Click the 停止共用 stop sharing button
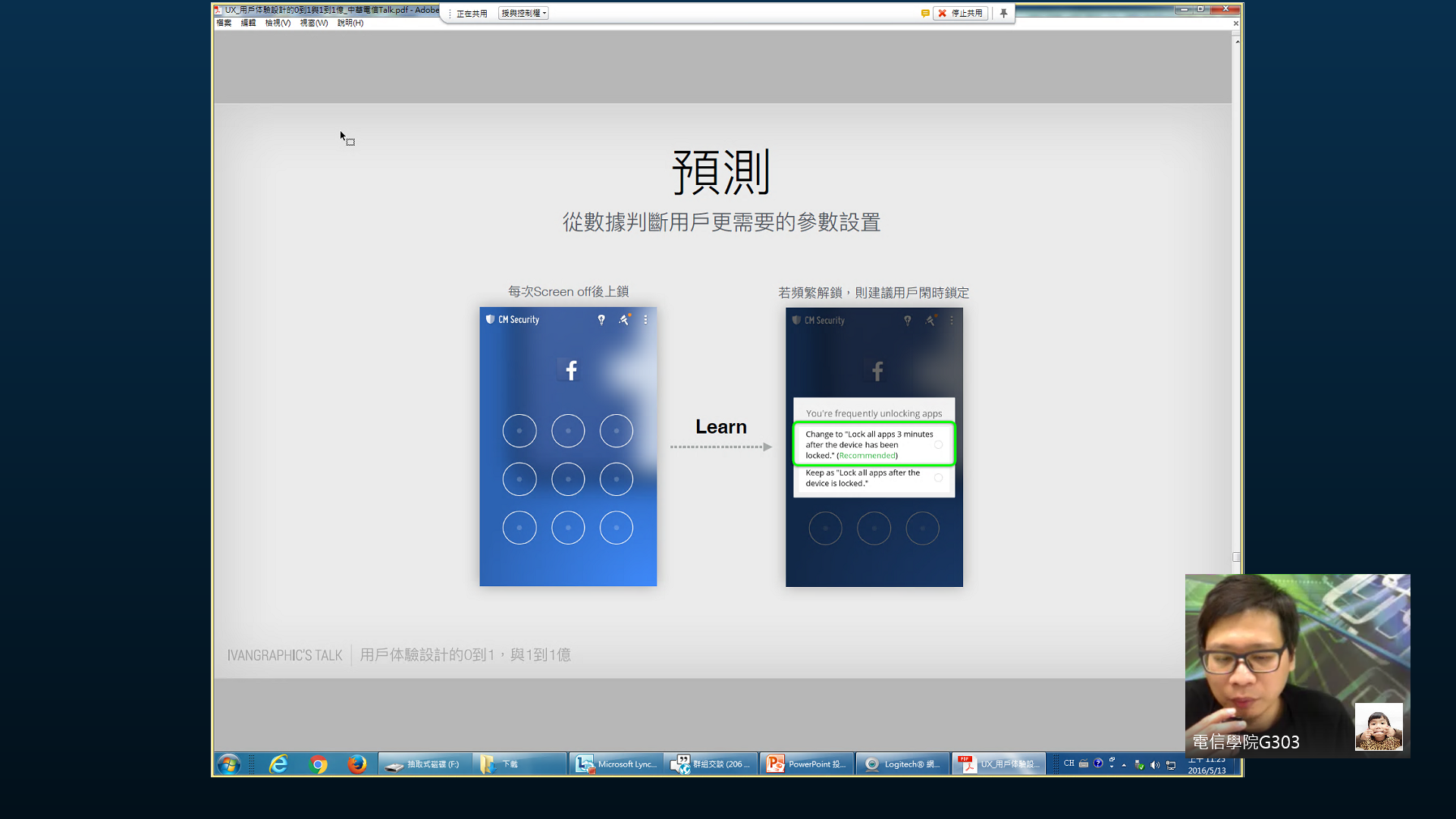The width and height of the screenshot is (1456, 819). click(x=960, y=13)
